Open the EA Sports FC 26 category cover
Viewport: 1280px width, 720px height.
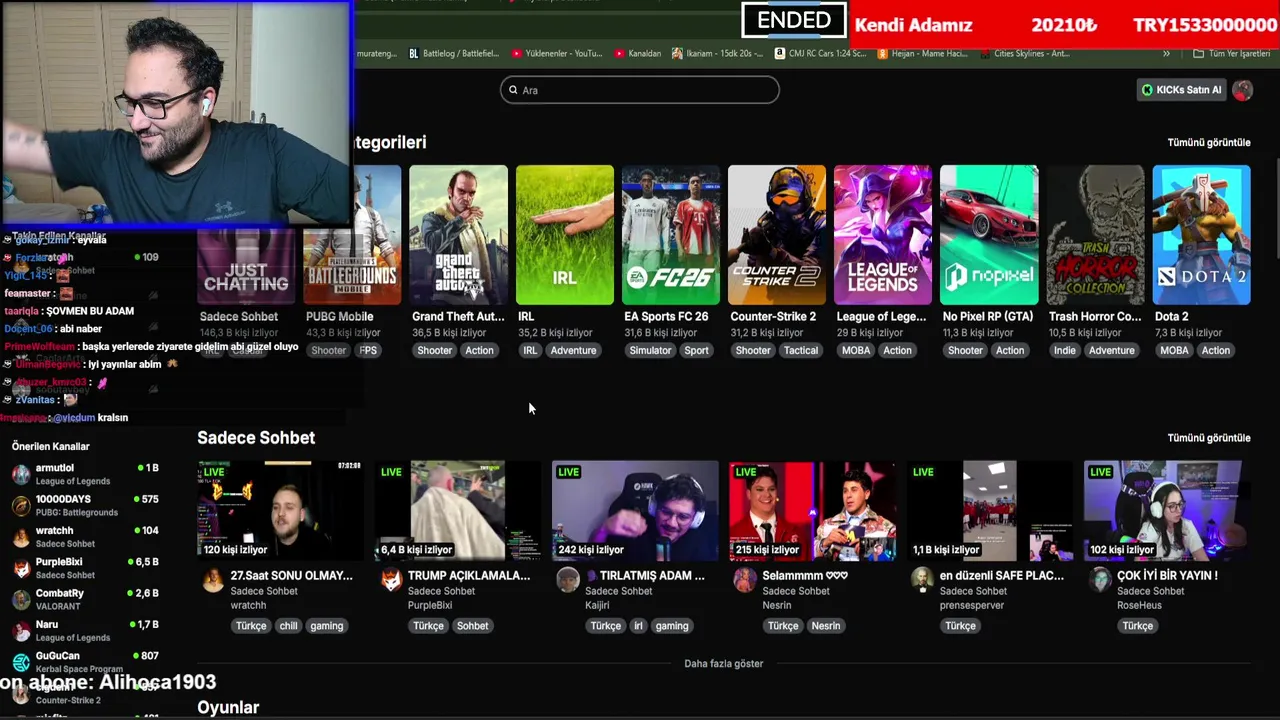pos(671,235)
